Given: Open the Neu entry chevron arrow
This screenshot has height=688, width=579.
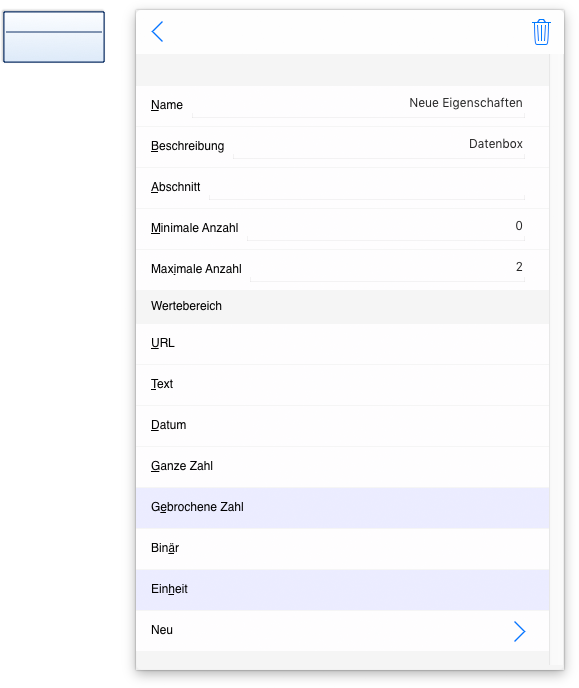Looking at the screenshot, I should click(519, 631).
